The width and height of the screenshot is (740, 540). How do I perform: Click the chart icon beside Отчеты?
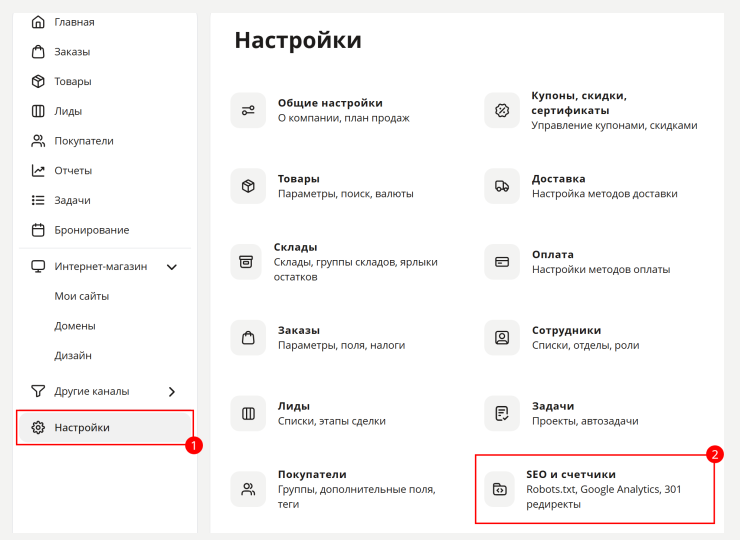pyautogui.click(x=38, y=170)
